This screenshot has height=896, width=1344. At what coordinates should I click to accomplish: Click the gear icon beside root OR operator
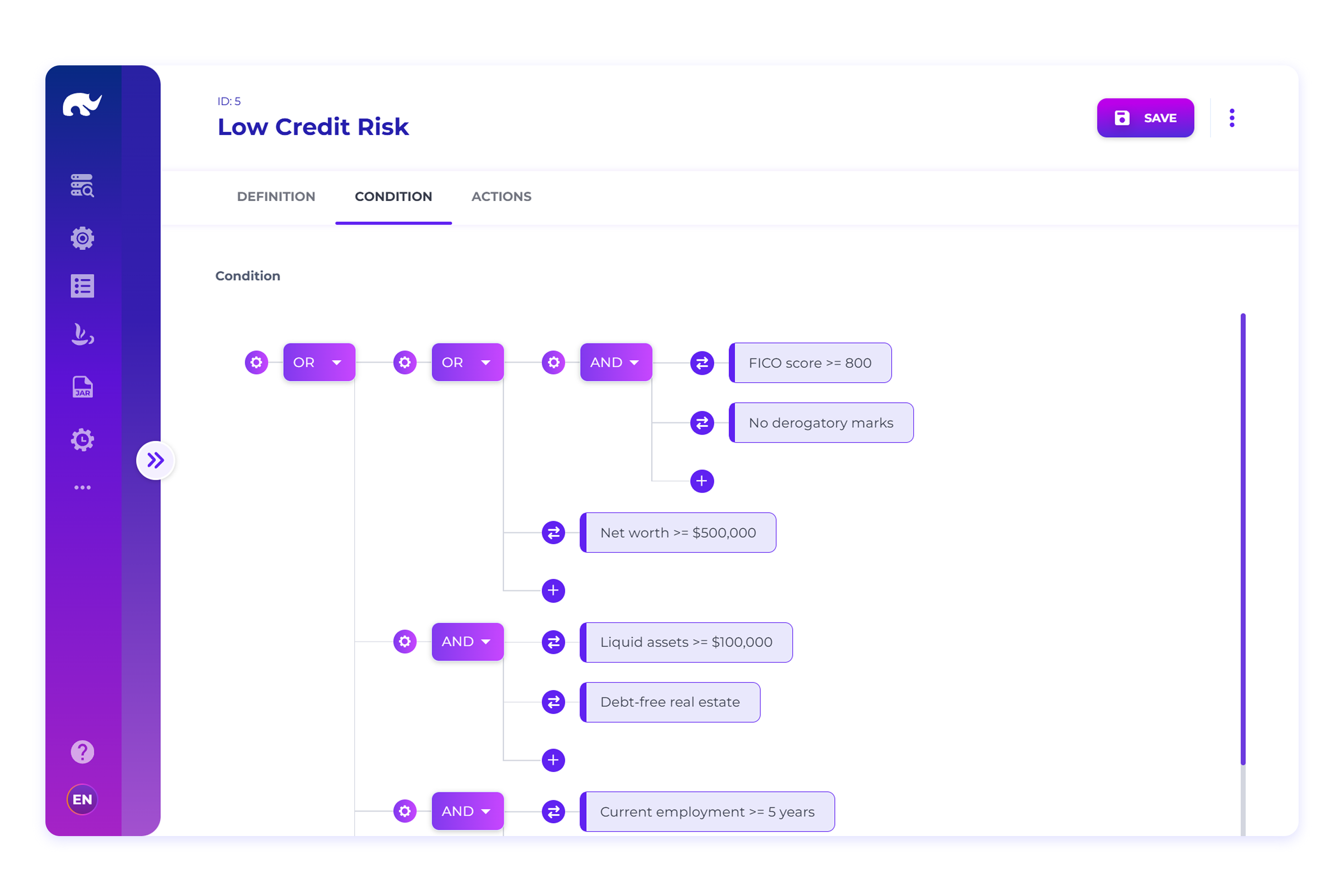pos(257,362)
